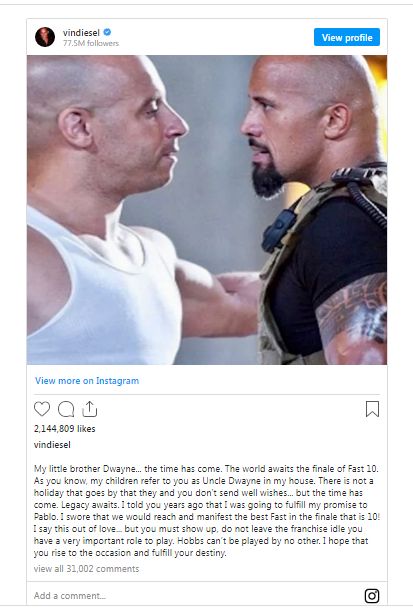Click the caption line starting 'My little brother Dwayne'
Image resolution: width=413 pixels, height=611 pixels.
206,468
